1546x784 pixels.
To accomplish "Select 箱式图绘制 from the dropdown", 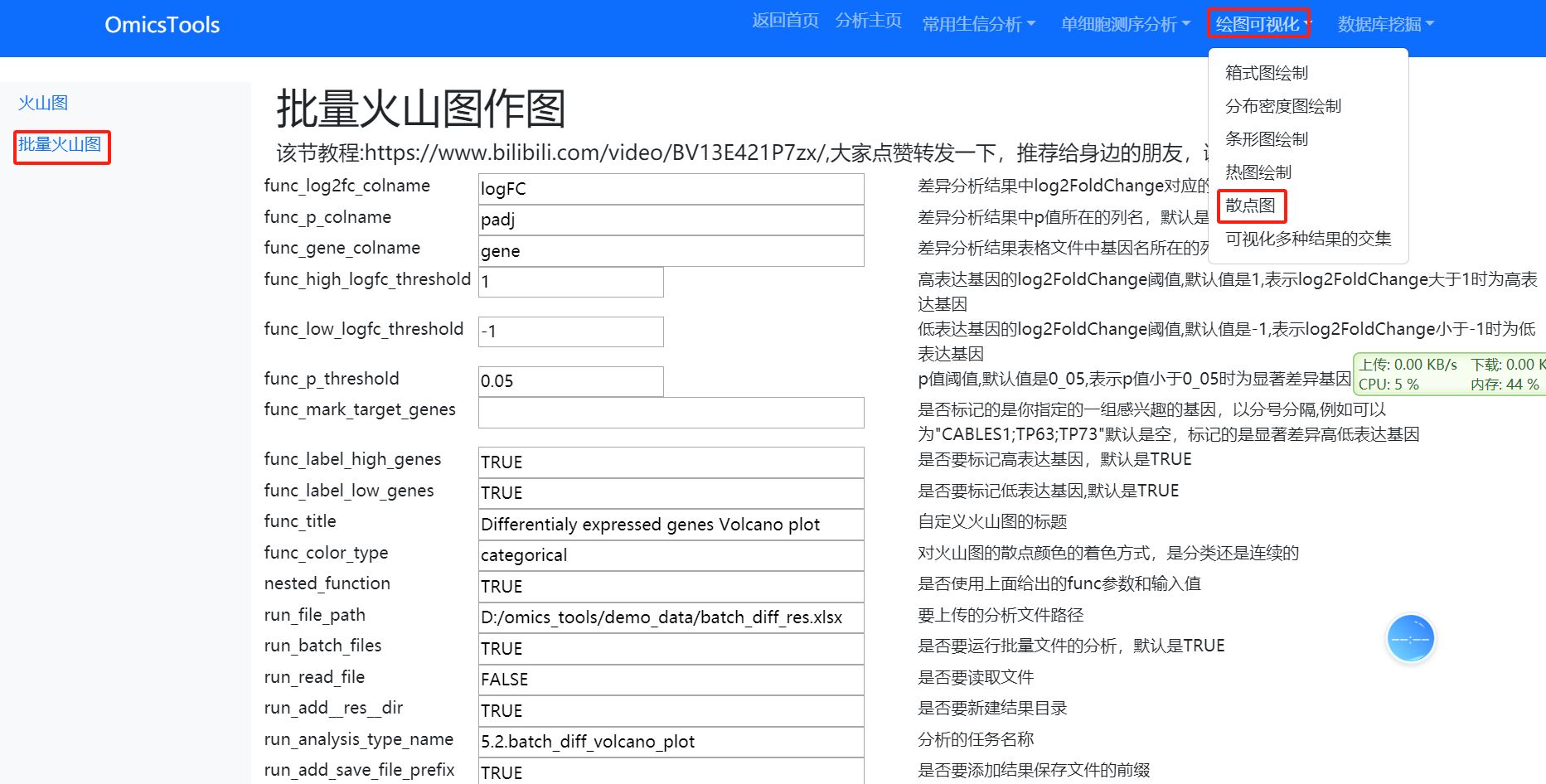I will pyautogui.click(x=1267, y=73).
